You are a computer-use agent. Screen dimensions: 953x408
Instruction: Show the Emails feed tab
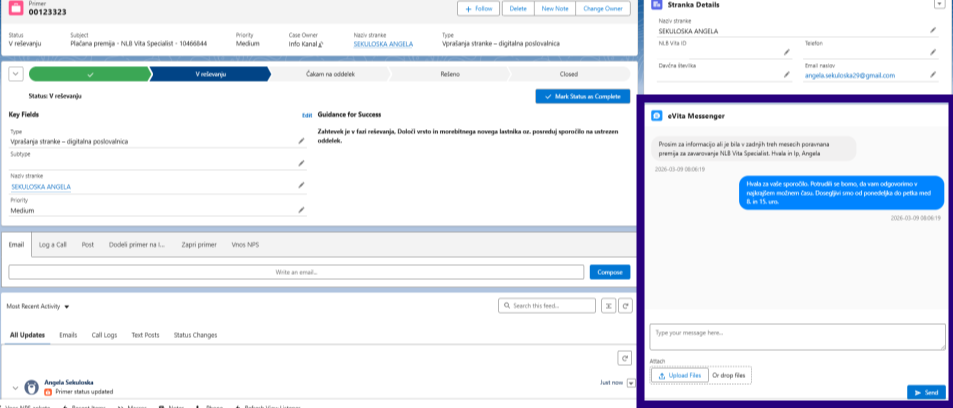click(x=68, y=335)
